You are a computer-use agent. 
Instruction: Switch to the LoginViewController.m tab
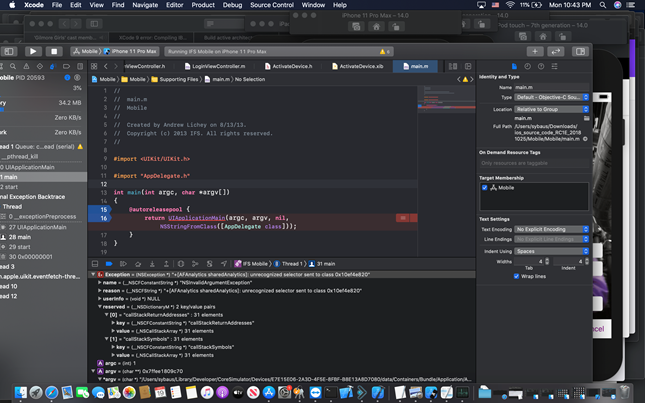pyautogui.click(x=215, y=66)
